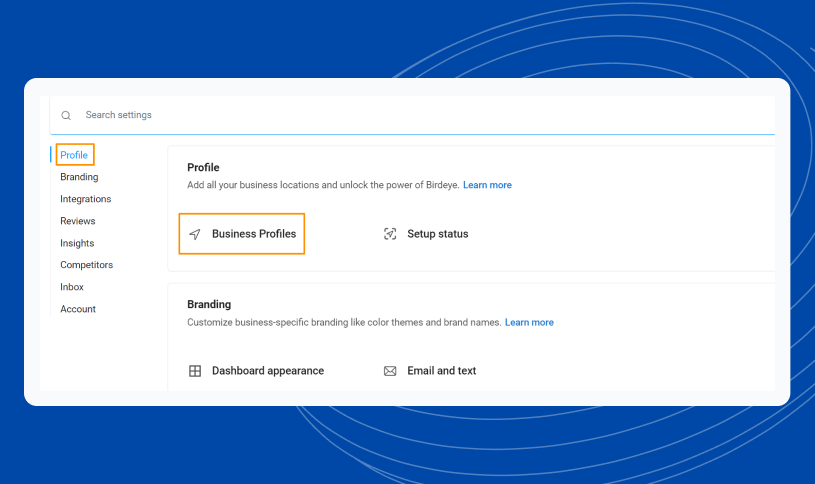Focus the Search settings field
815x484 pixels.
click(412, 115)
